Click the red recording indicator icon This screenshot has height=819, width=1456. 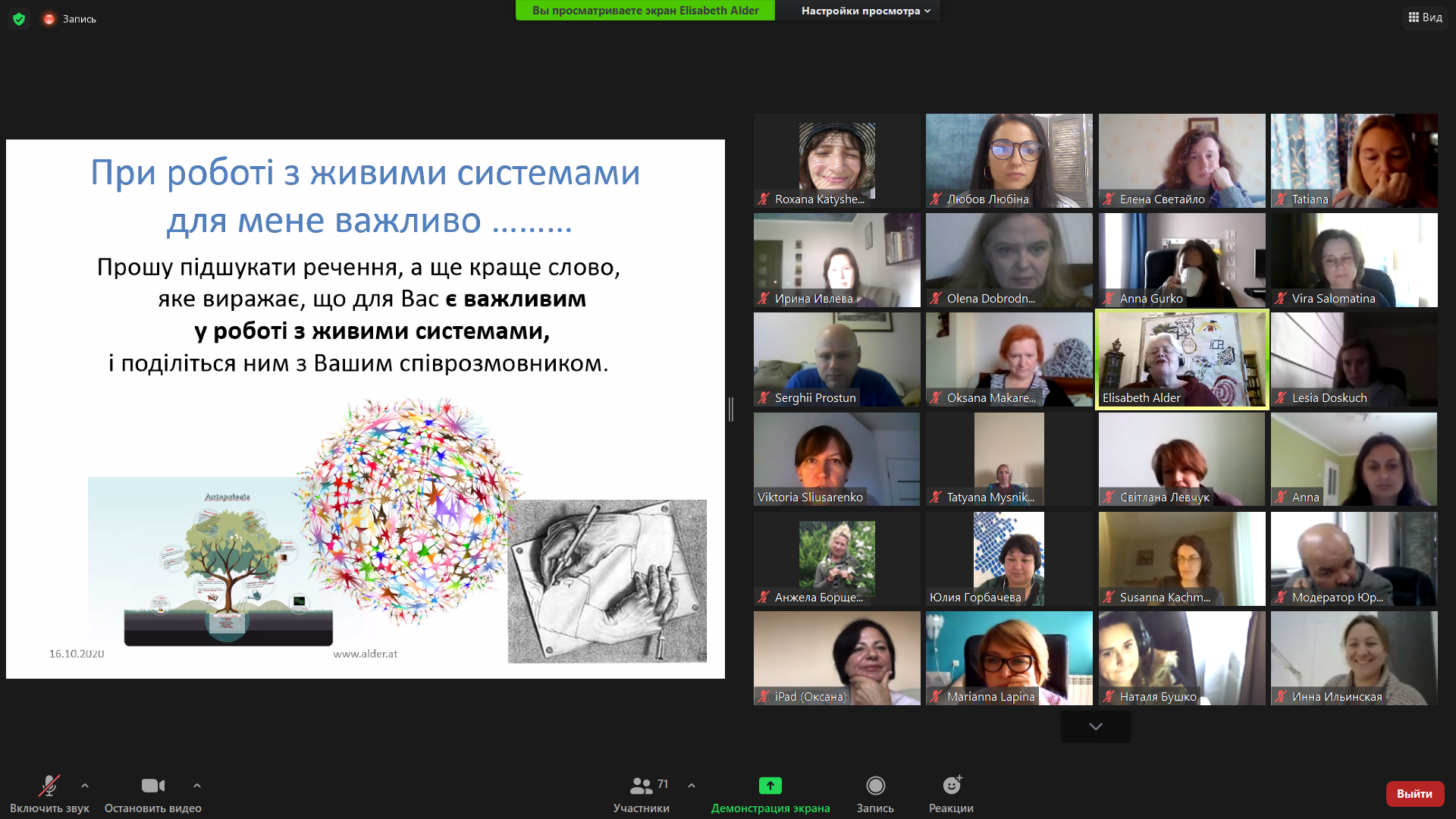(x=49, y=19)
